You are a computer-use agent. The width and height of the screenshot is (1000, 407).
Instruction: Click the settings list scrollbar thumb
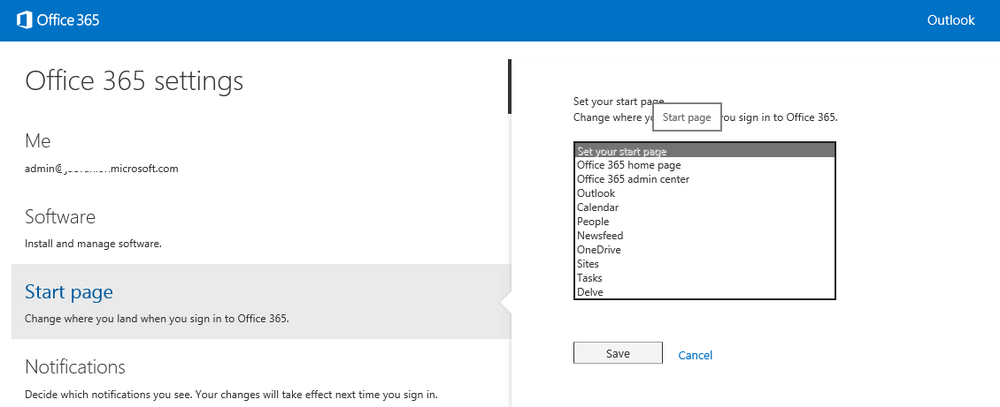(510, 86)
